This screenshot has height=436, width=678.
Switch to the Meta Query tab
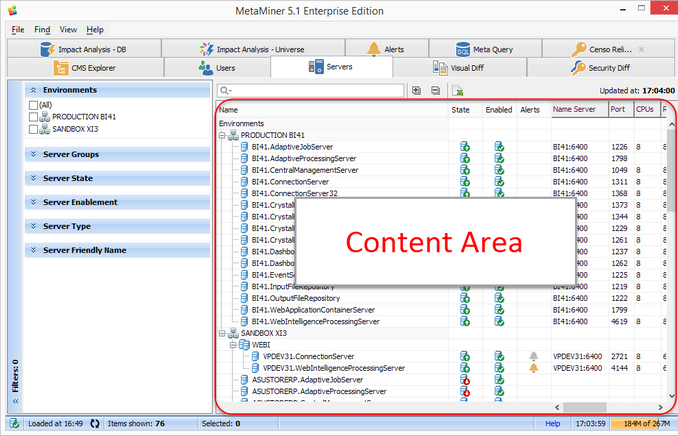tap(485, 49)
